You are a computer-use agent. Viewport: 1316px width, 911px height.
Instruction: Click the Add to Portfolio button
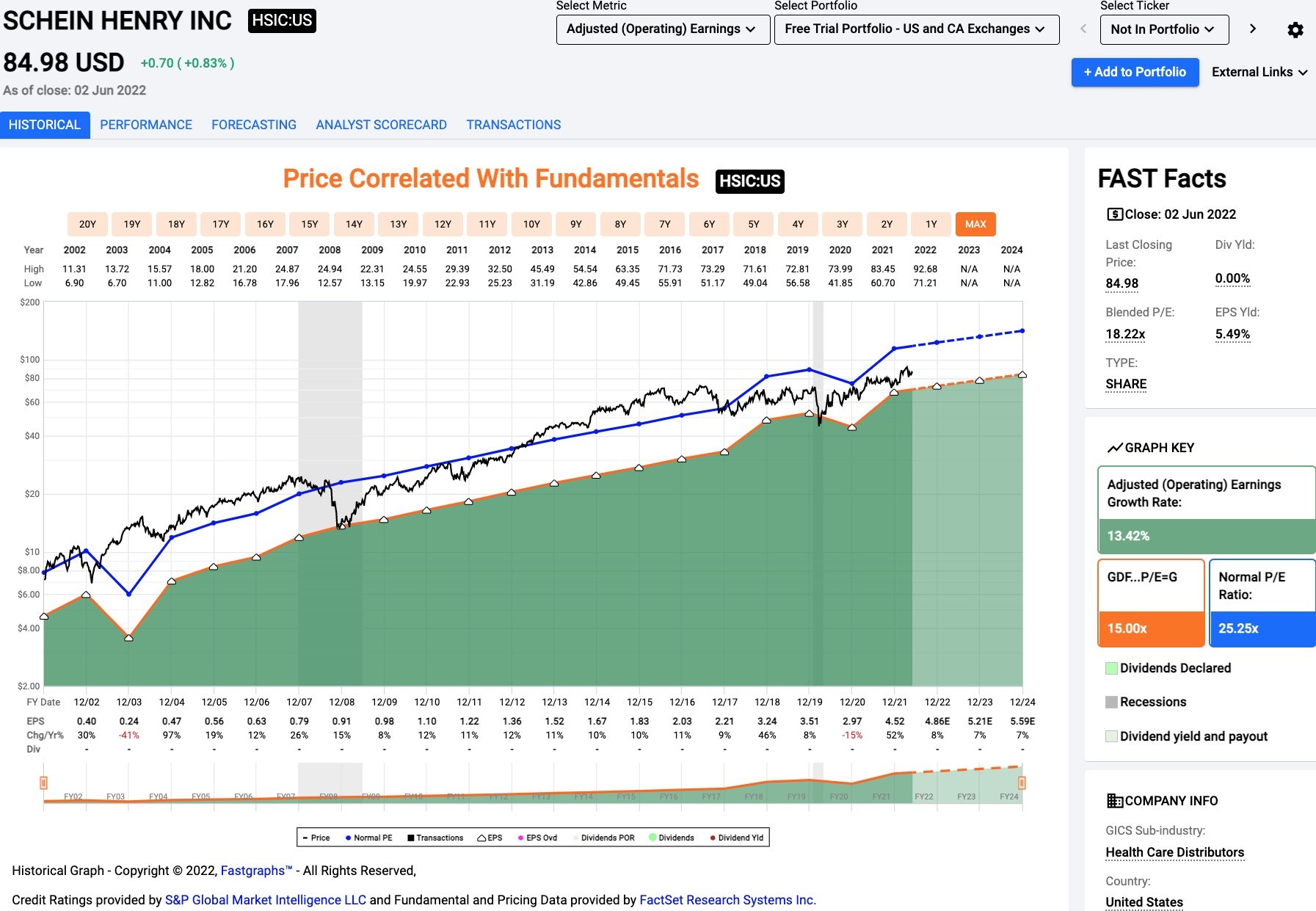coord(1135,72)
